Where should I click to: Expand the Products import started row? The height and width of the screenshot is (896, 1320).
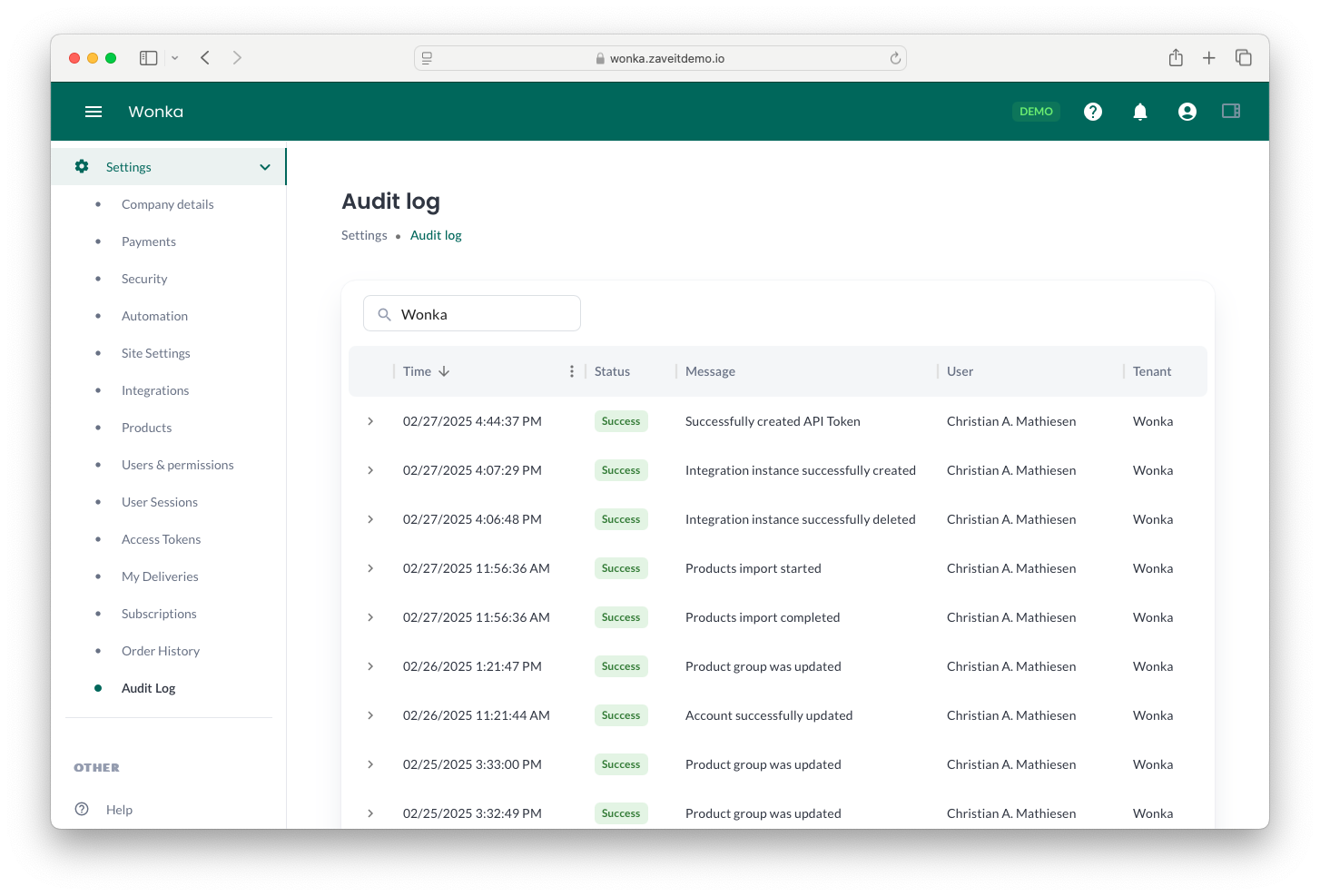pos(370,568)
